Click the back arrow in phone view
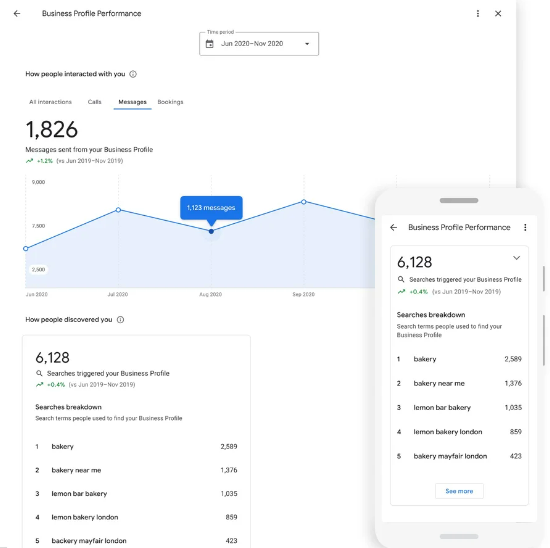Viewport: 550px width, 548px height. pos(394,227)
